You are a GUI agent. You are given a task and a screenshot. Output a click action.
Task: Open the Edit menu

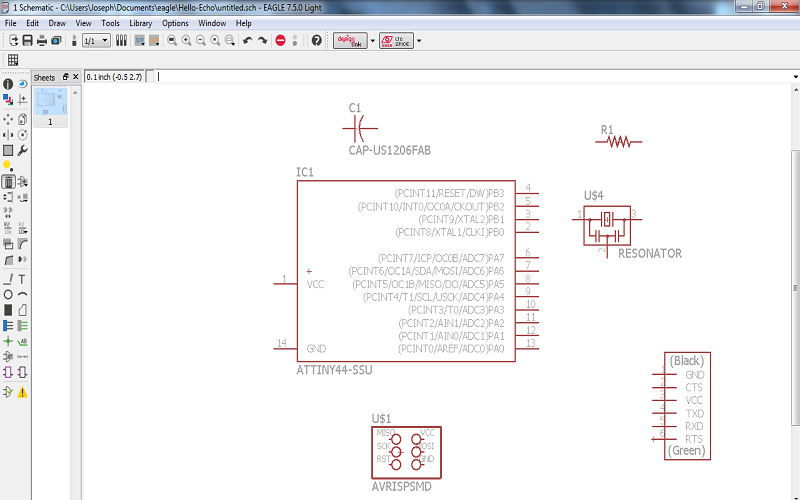pos(32,23)
